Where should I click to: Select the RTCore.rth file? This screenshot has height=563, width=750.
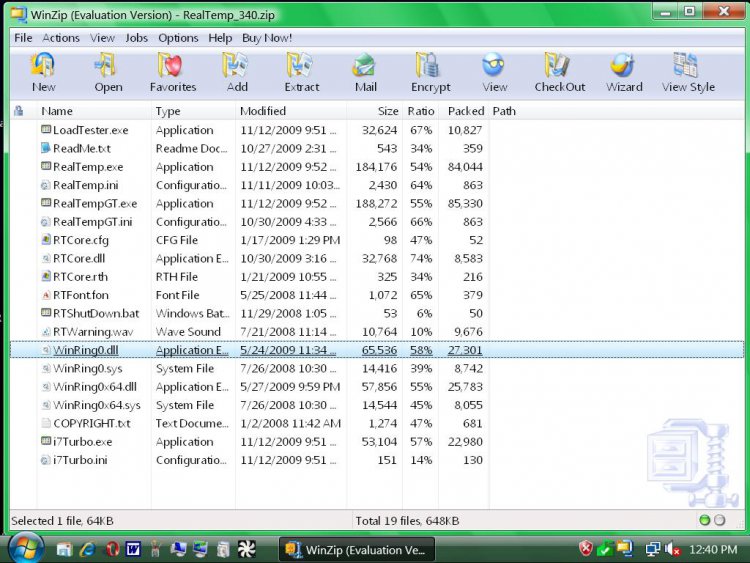(x=80, y=277)
